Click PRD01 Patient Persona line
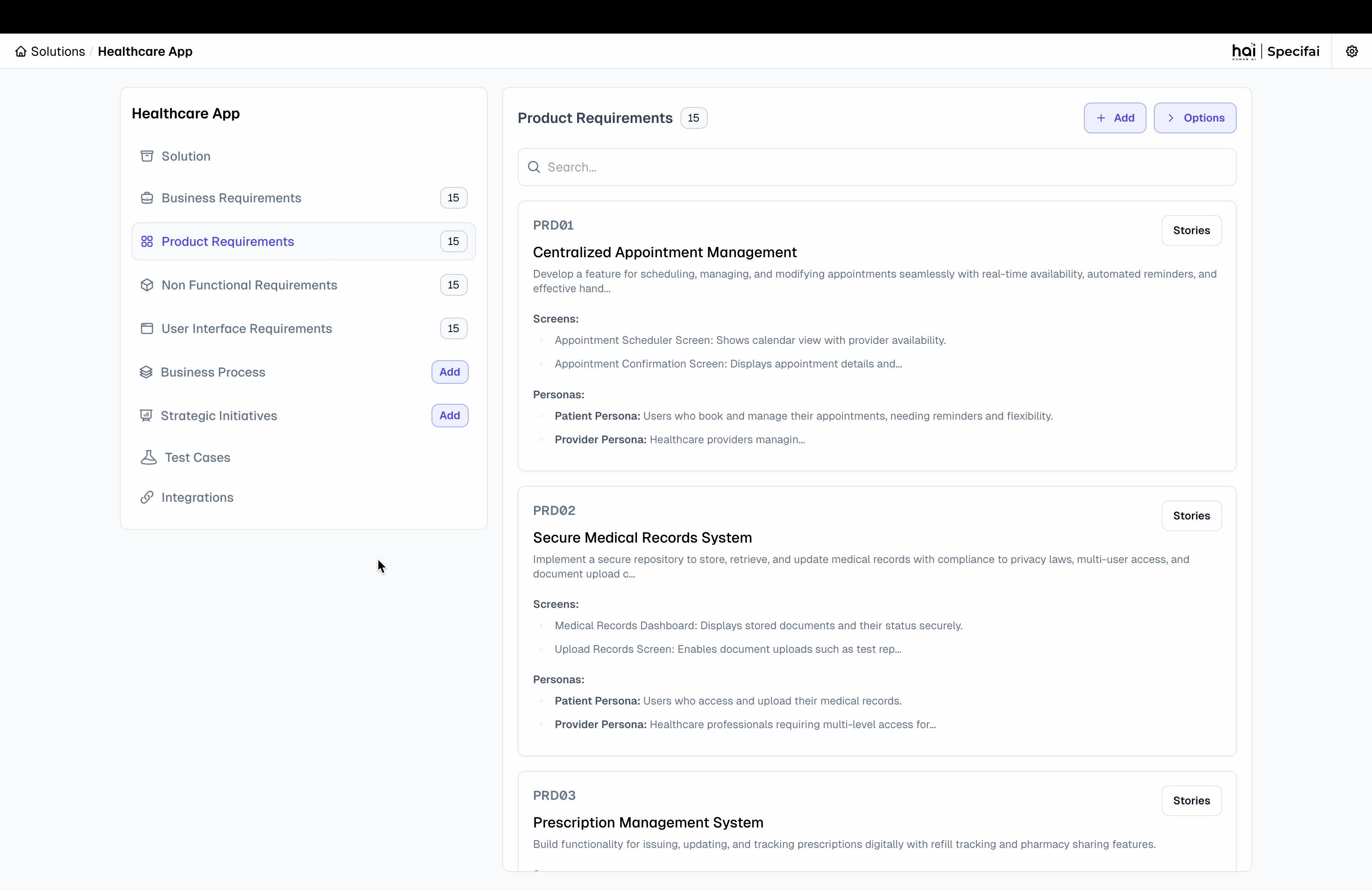The width and height of the screenshot is (1372, 891). [804, 416]
